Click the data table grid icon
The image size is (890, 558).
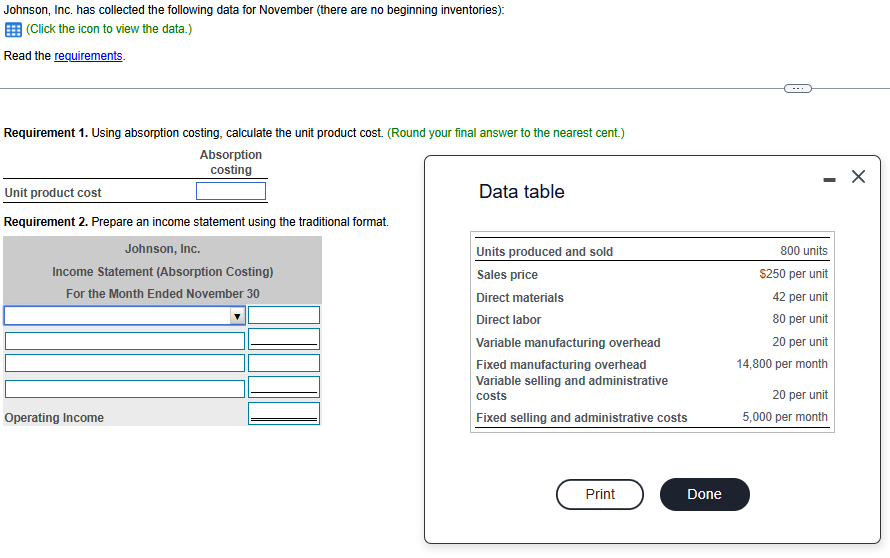(13, 30)
